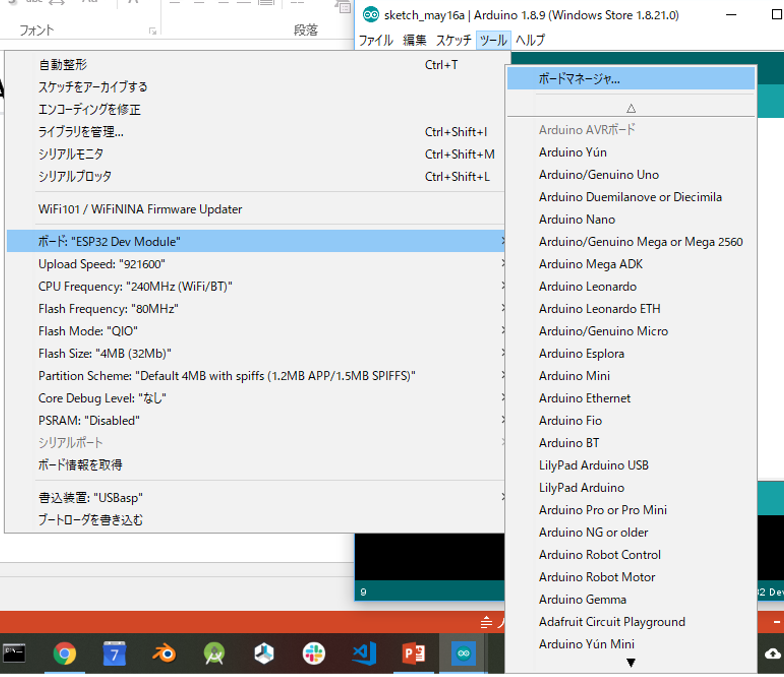Select Arduino Mega ADK board
Image resolution: width=784 pixels, height=677 pixels.
631,264
